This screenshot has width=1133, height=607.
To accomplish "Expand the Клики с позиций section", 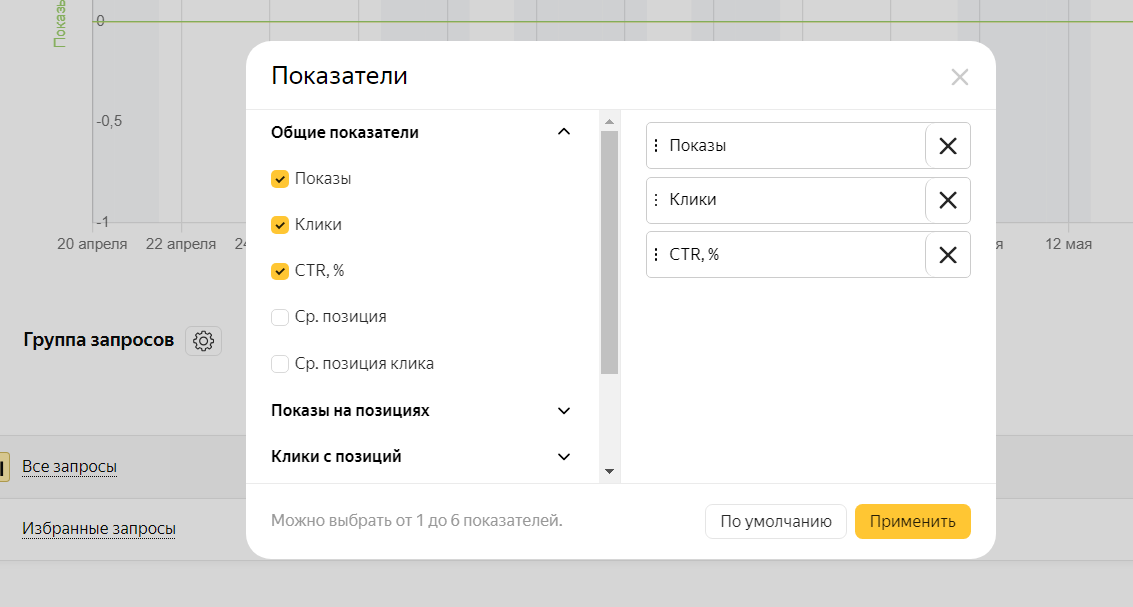I will pos(563,456).
